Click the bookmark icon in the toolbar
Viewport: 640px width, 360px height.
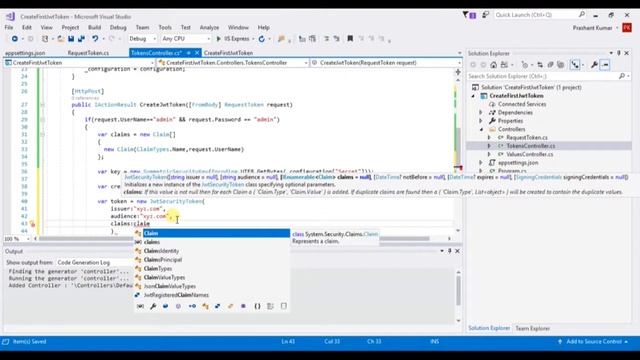(x=350, y=39)
